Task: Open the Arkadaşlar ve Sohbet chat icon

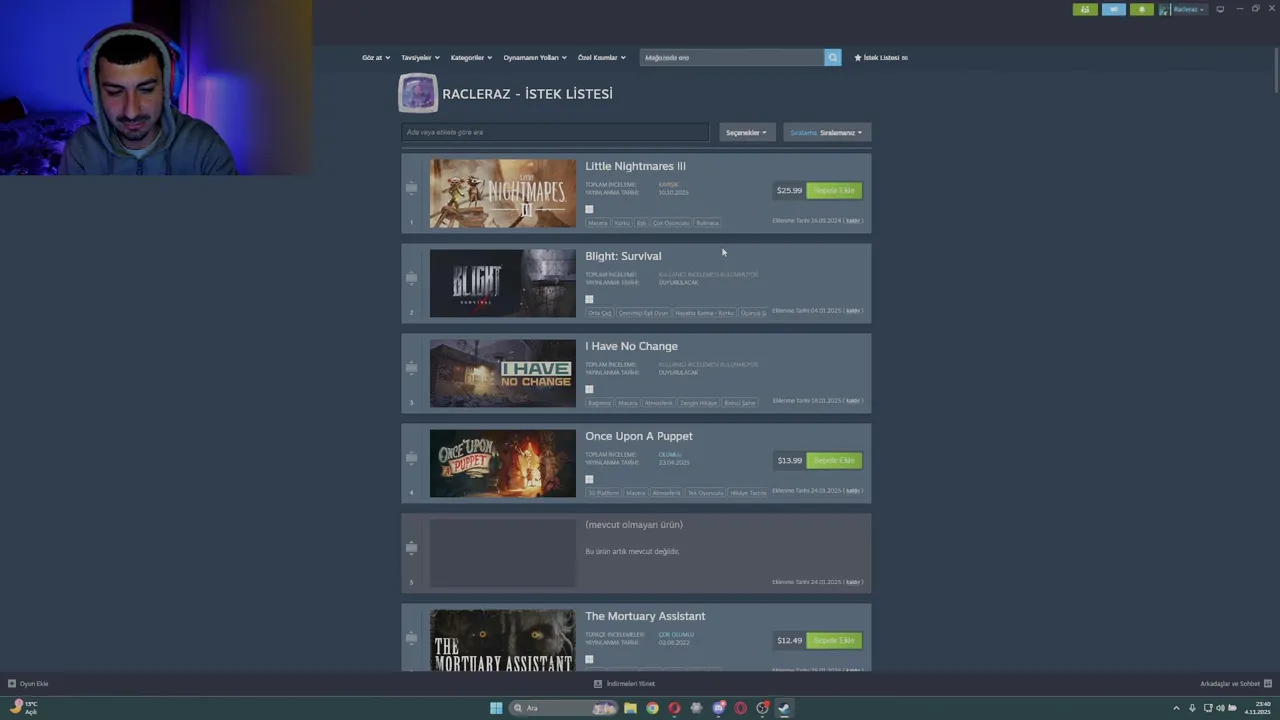Action: coord(1268,684)
